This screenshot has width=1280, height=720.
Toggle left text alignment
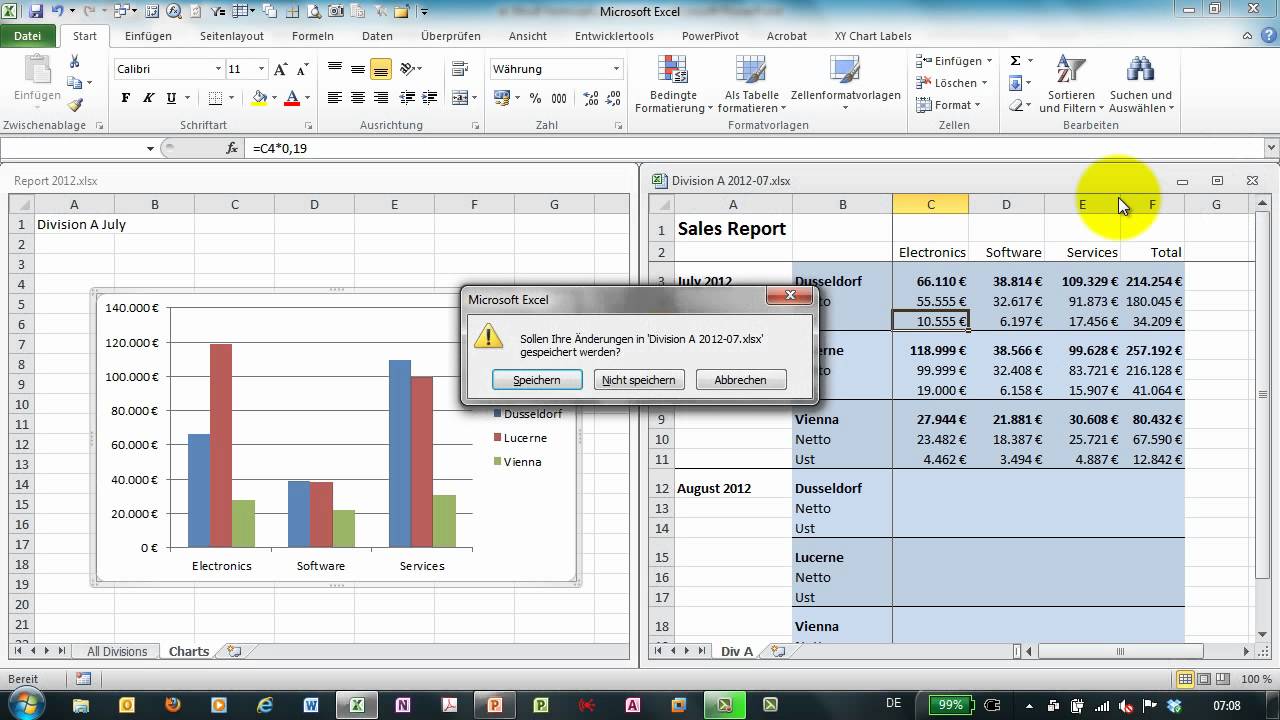334,98
